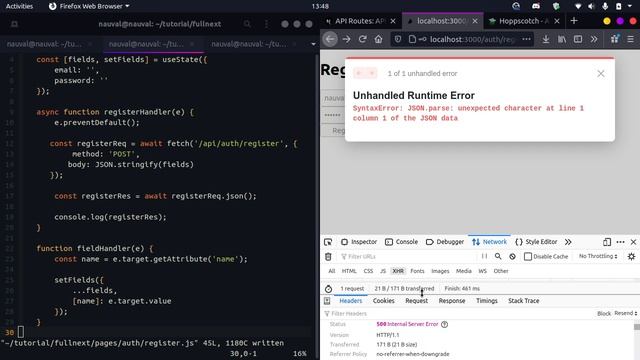Viewport: 640px width, 360px height.
Task: Focus the Filter URLs field
Action: (x=408, y=257)
